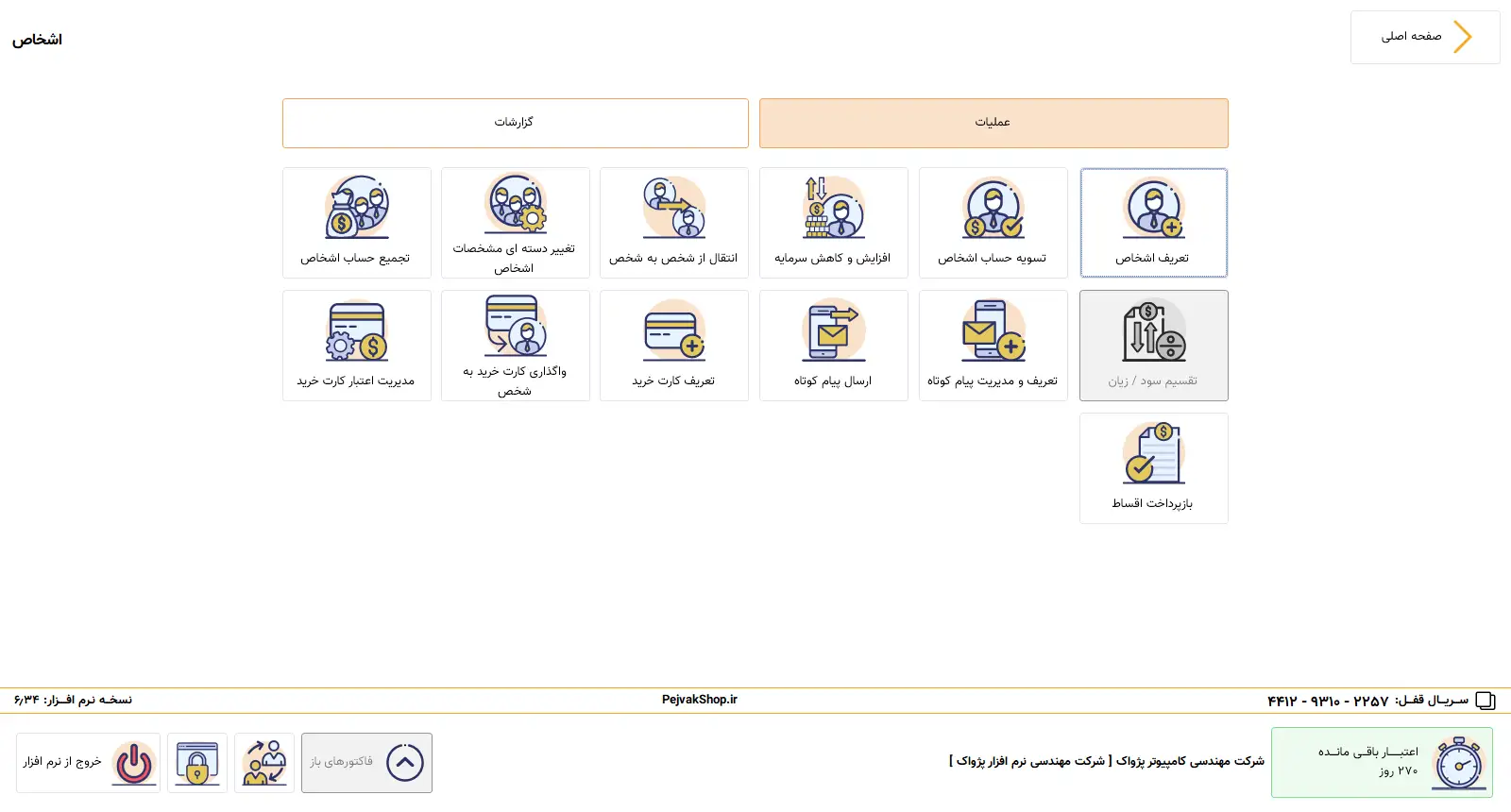
Task: Open Define Shopping Card (تعریف کارت خرید)
Action: [x=673, y=346]
